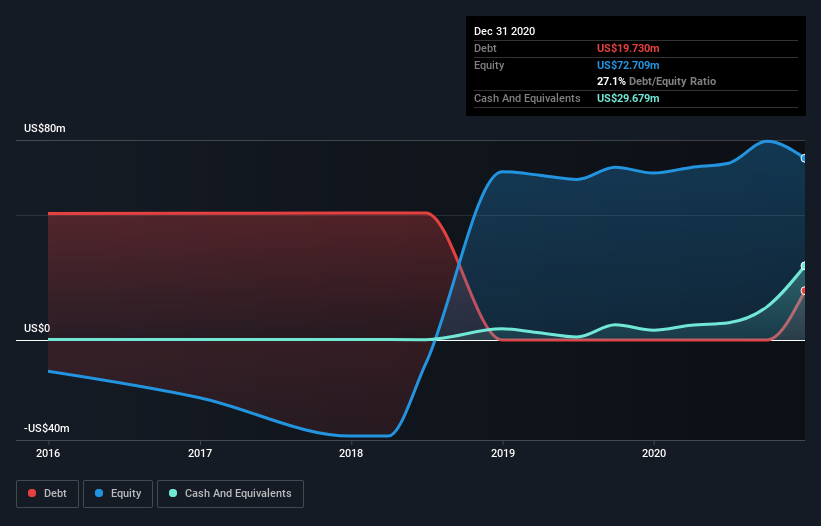The image size is (821, 526).
Task: Click the Dec 31 2020 tooltip date
Action: point(504,31)
